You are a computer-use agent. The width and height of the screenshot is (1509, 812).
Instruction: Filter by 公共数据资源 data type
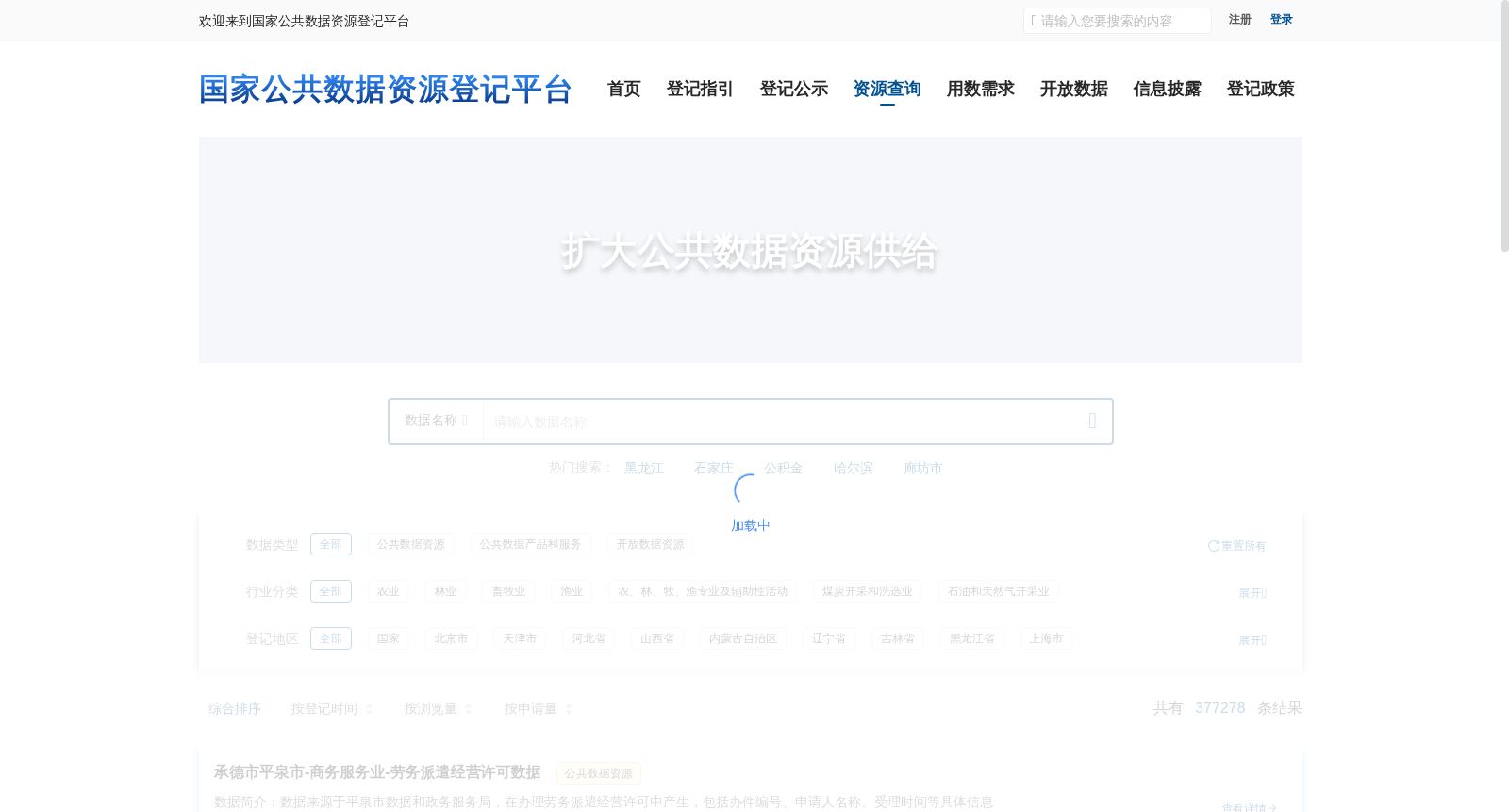pyautogui.click(x=411, y=544)
